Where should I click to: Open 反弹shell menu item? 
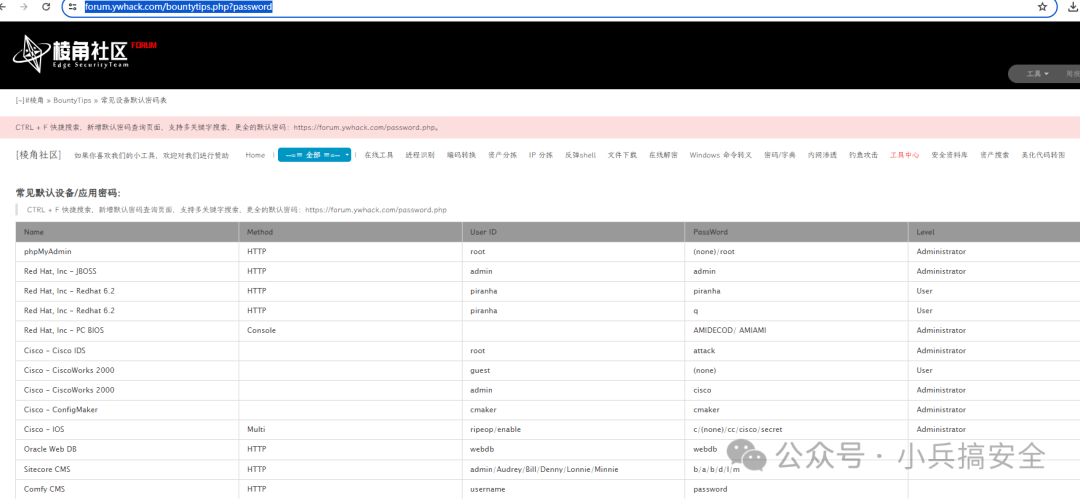[x=580, y=155]
